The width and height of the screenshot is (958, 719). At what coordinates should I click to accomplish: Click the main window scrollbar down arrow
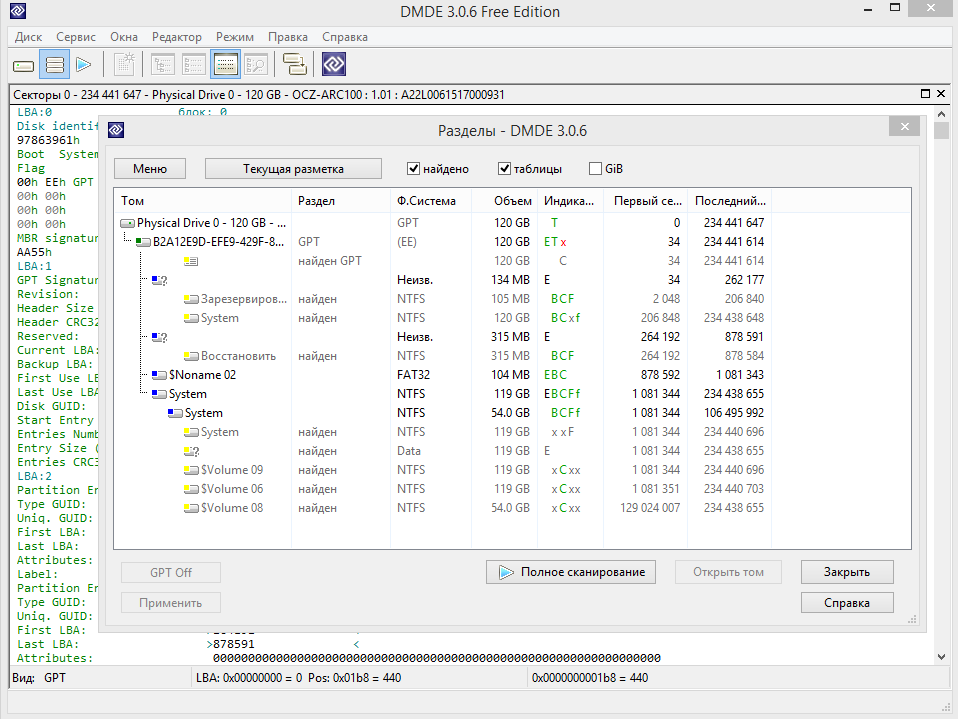coord(941,655)
